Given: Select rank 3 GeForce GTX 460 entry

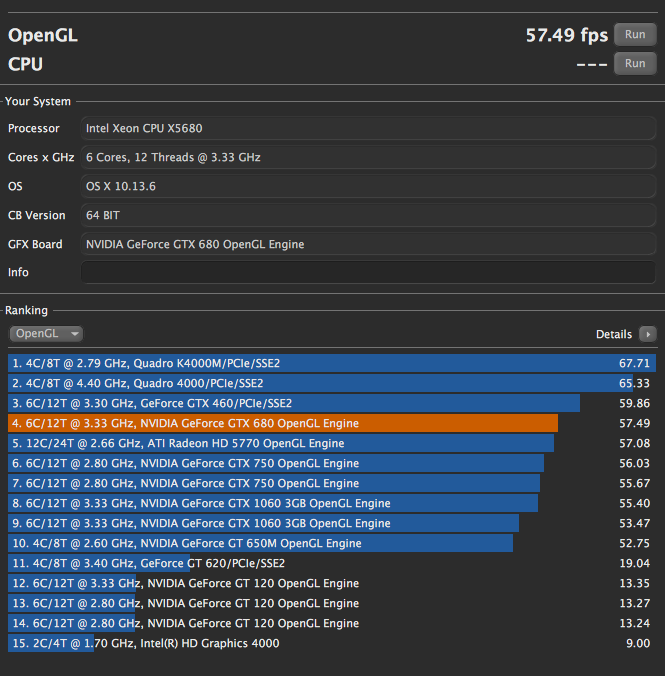Looking at the screenshot, I should click(x=332, y=403).
